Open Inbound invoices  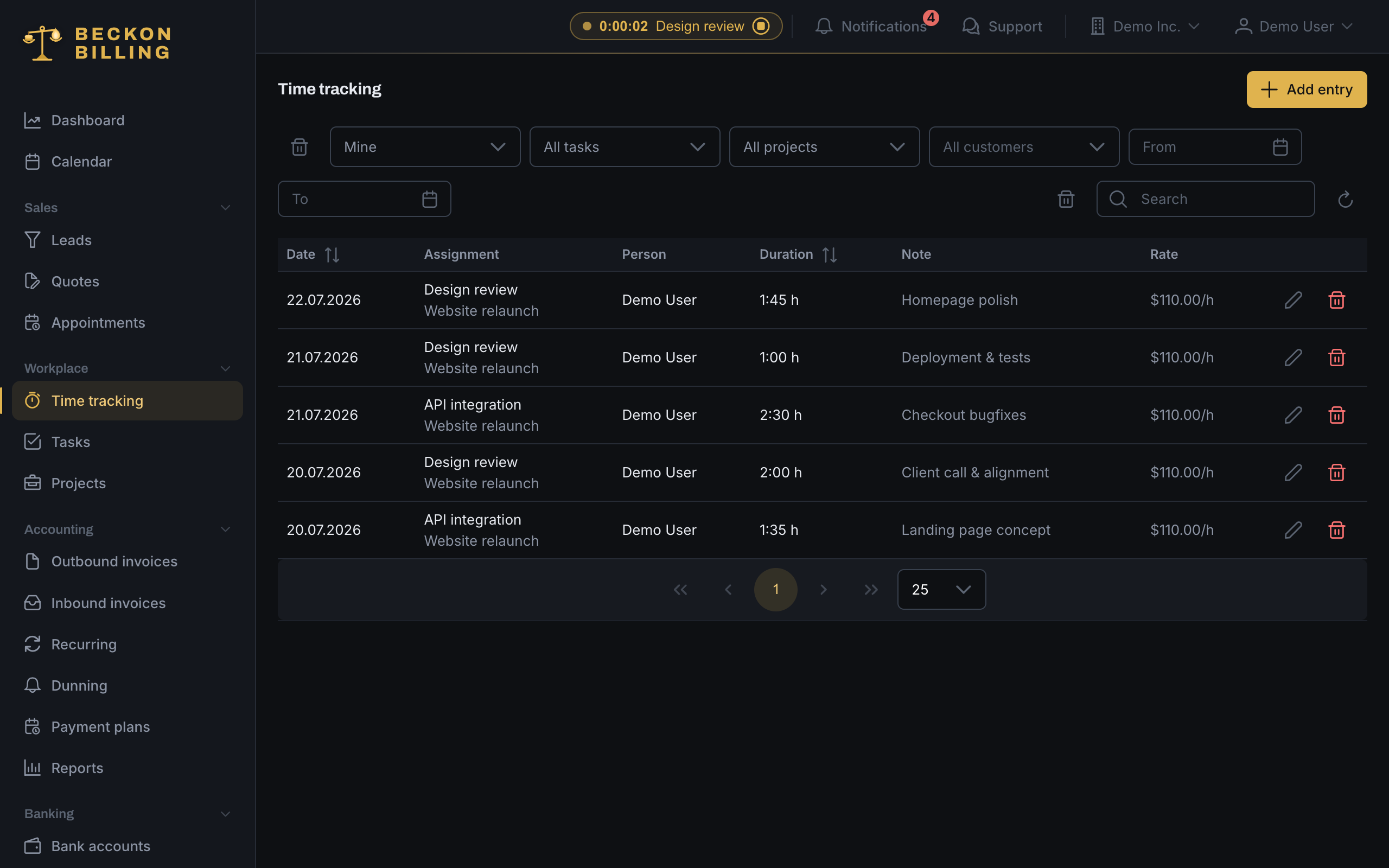point(128,603)
